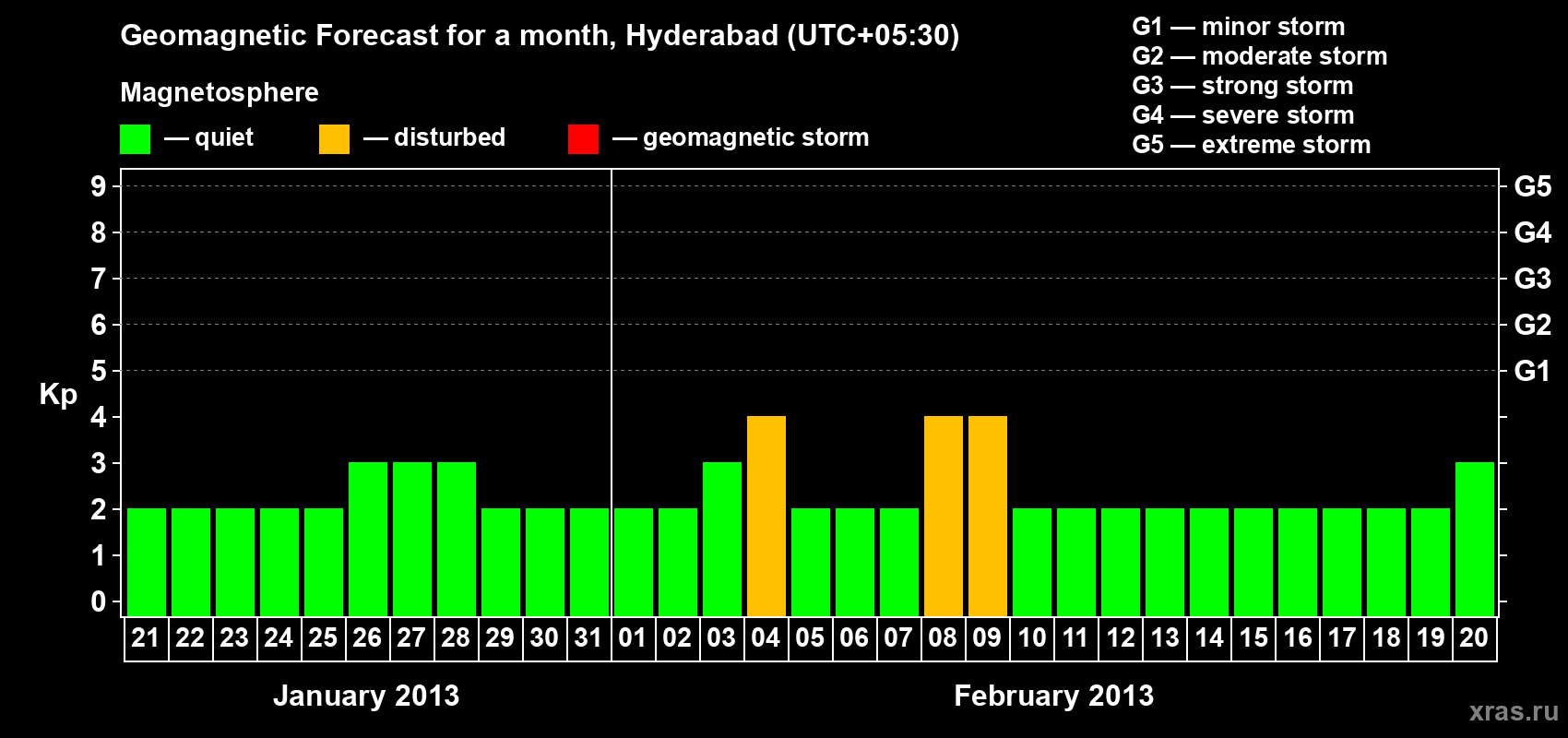
Task: Click the '— geomagnetic storm' legend label
Action: 741,138
